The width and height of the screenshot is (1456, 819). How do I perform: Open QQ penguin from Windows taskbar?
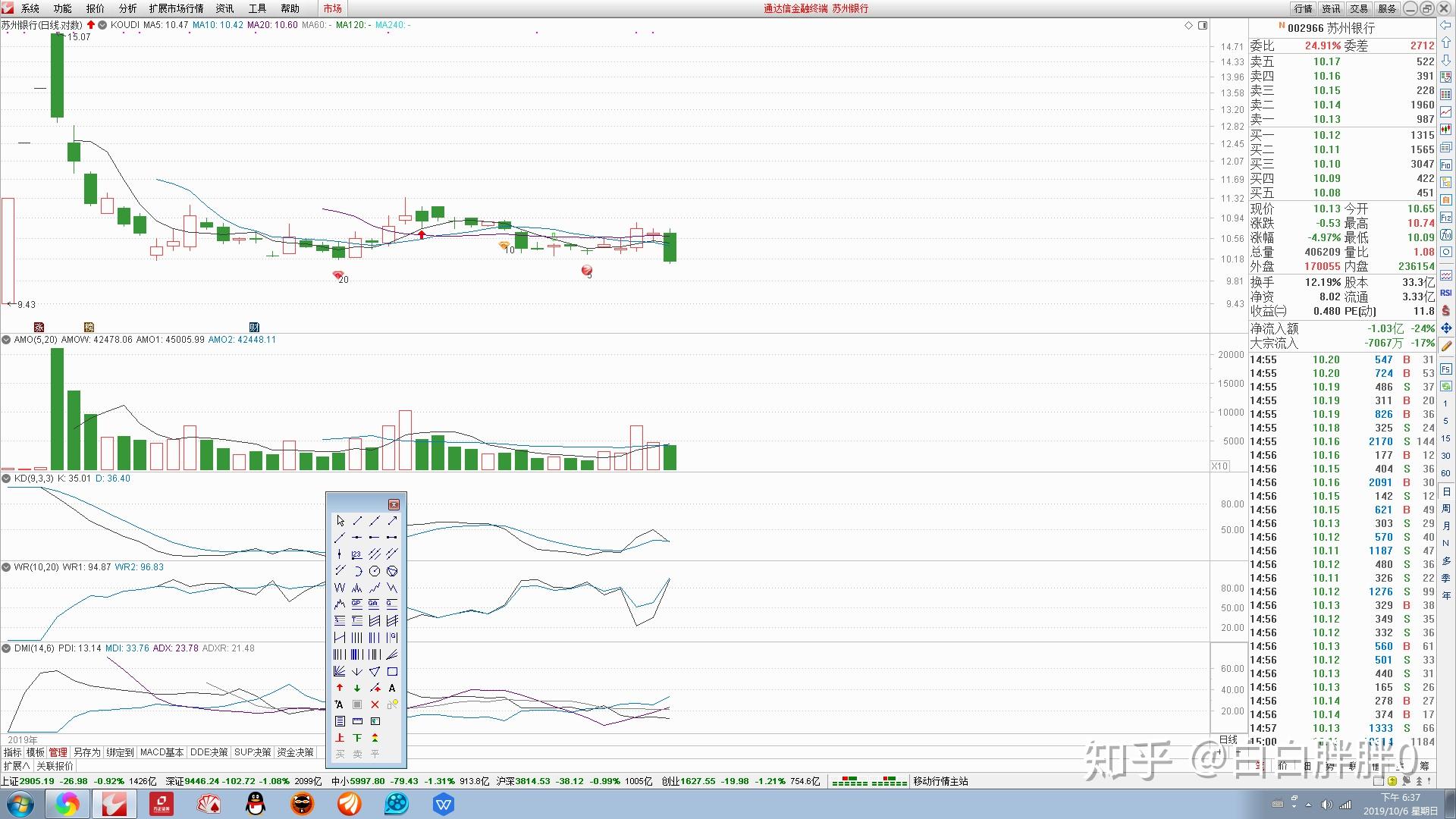256,804
